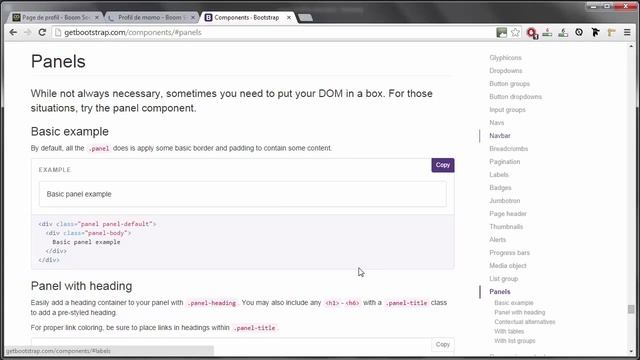Click the Bootstrap favicon on the active tab

(x=209, y=18)
